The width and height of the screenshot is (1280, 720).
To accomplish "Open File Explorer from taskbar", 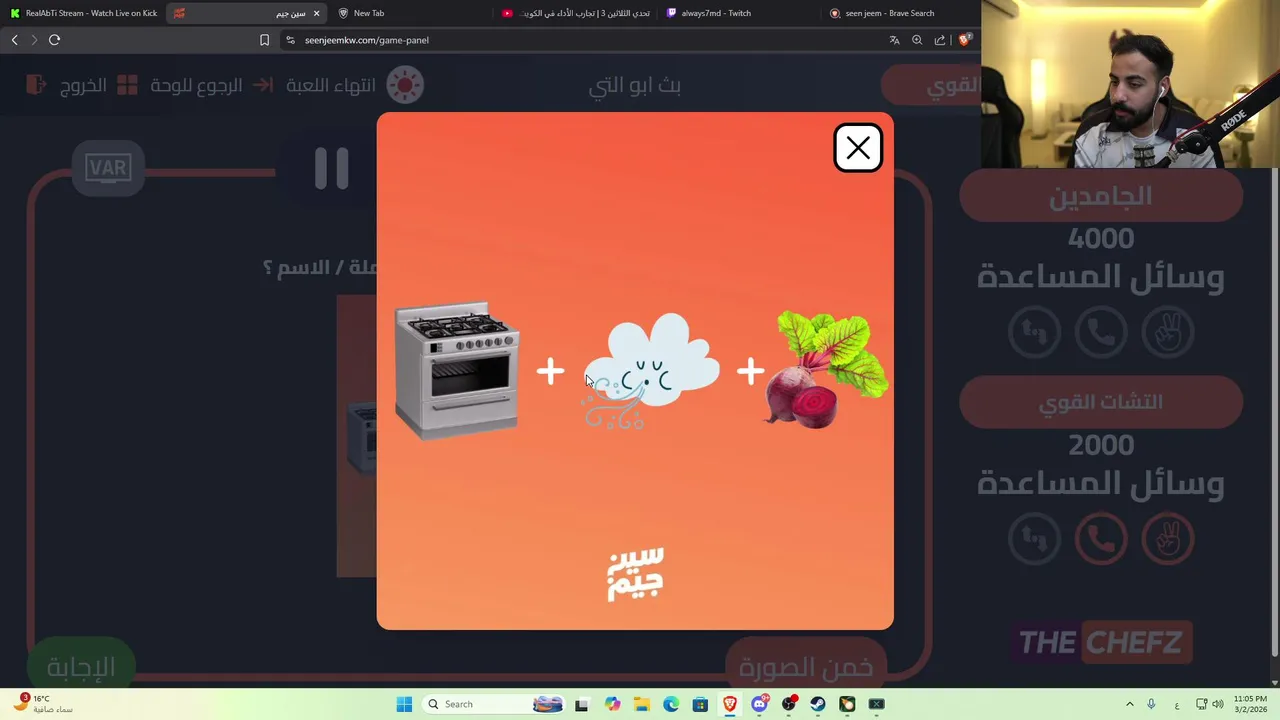I will tap(641, 704).
